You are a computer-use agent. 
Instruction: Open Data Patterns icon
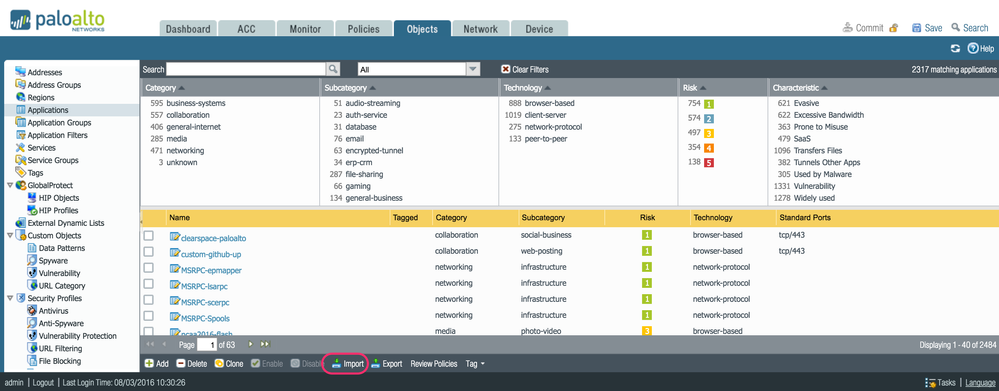tap(32, 248)
